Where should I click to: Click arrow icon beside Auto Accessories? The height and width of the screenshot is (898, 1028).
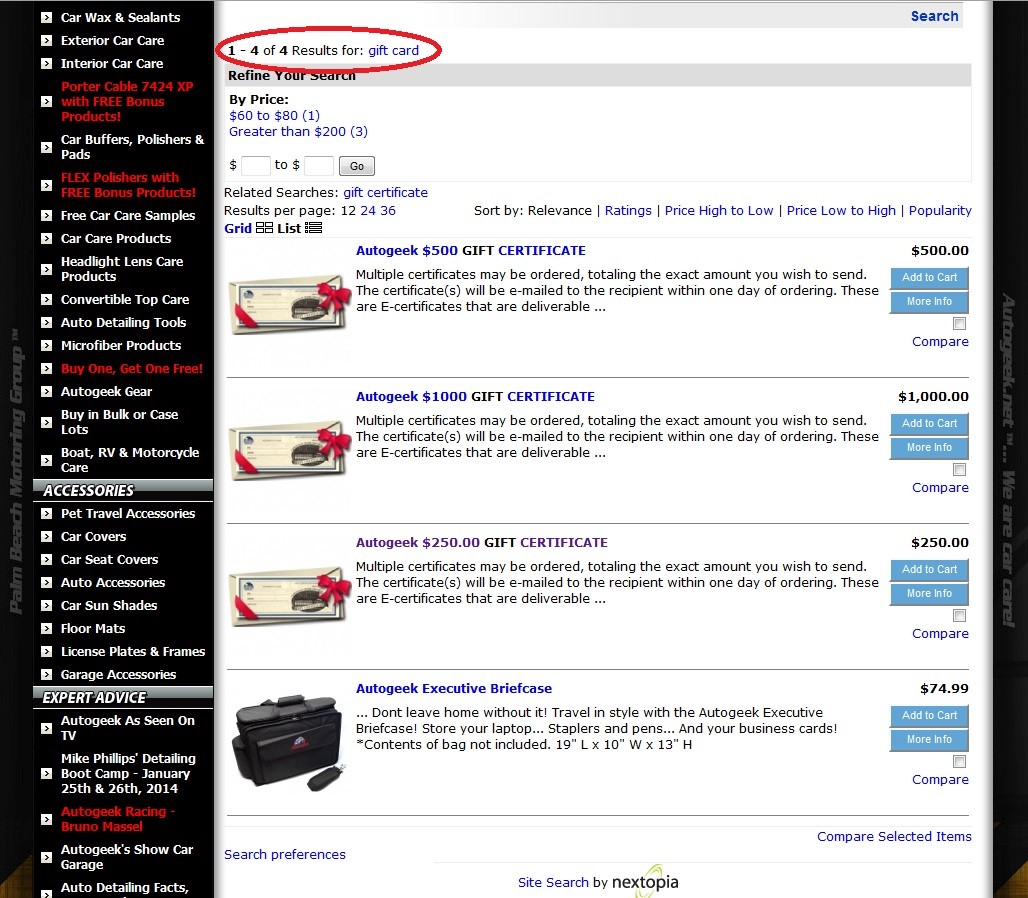(x=47, y=583)
